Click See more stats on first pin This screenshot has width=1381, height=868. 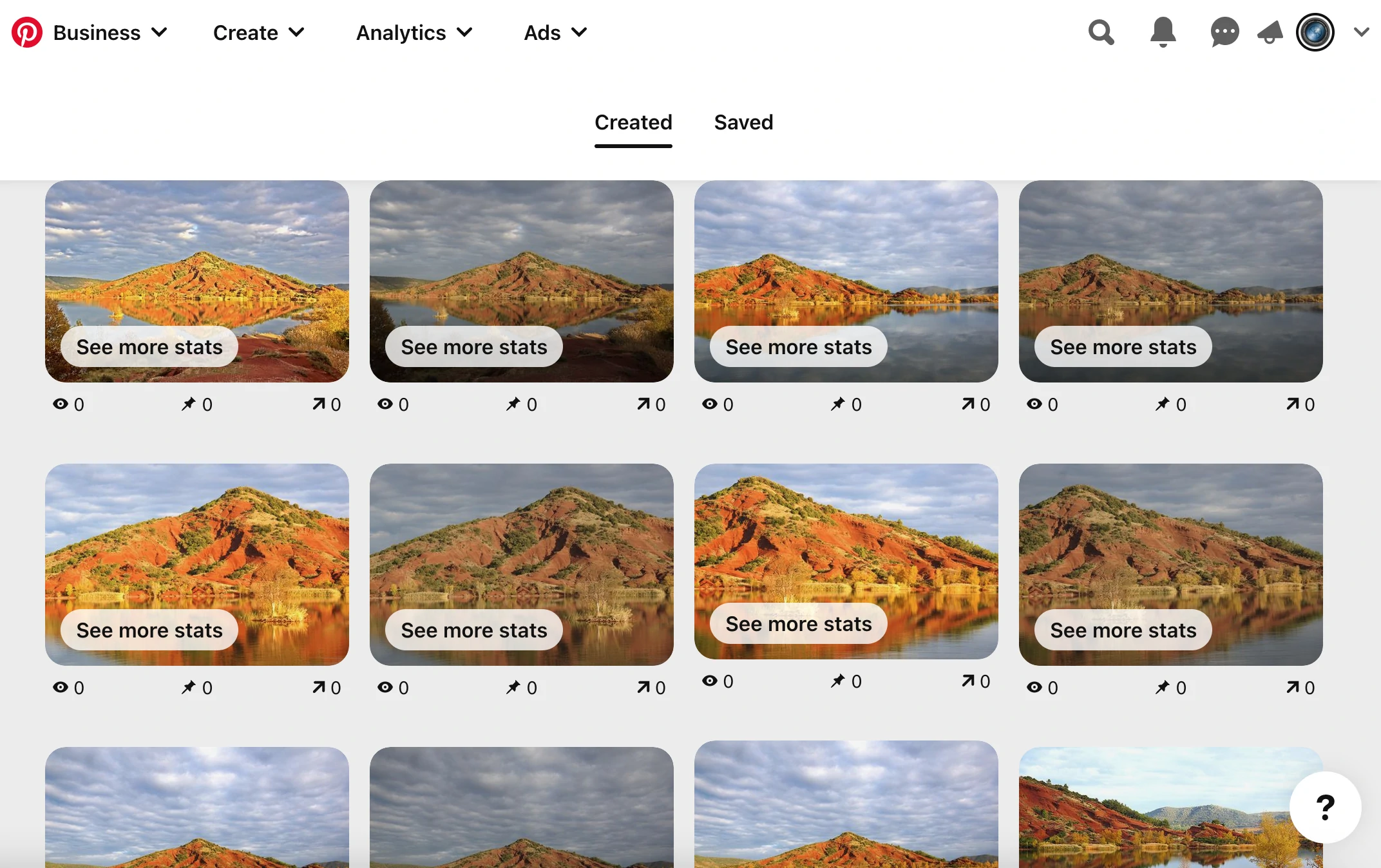click(x=149, y=347)
